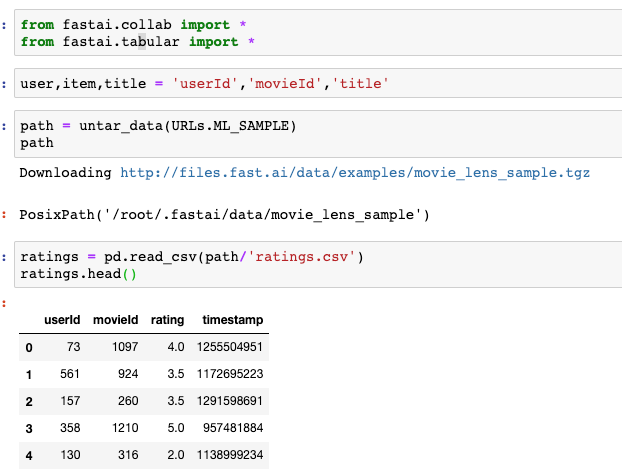
Task: Click fastai.collab import line
Action: [133, 25]
